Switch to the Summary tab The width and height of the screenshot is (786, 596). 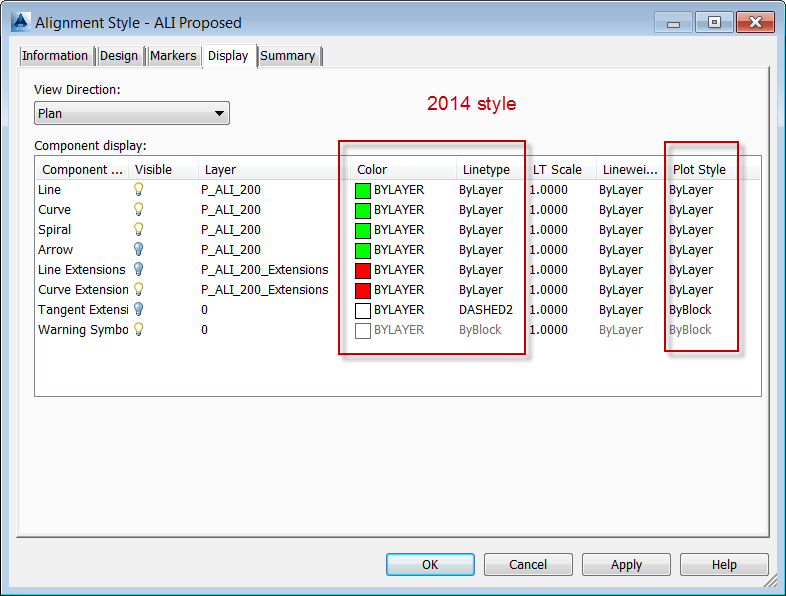[288, 56]
